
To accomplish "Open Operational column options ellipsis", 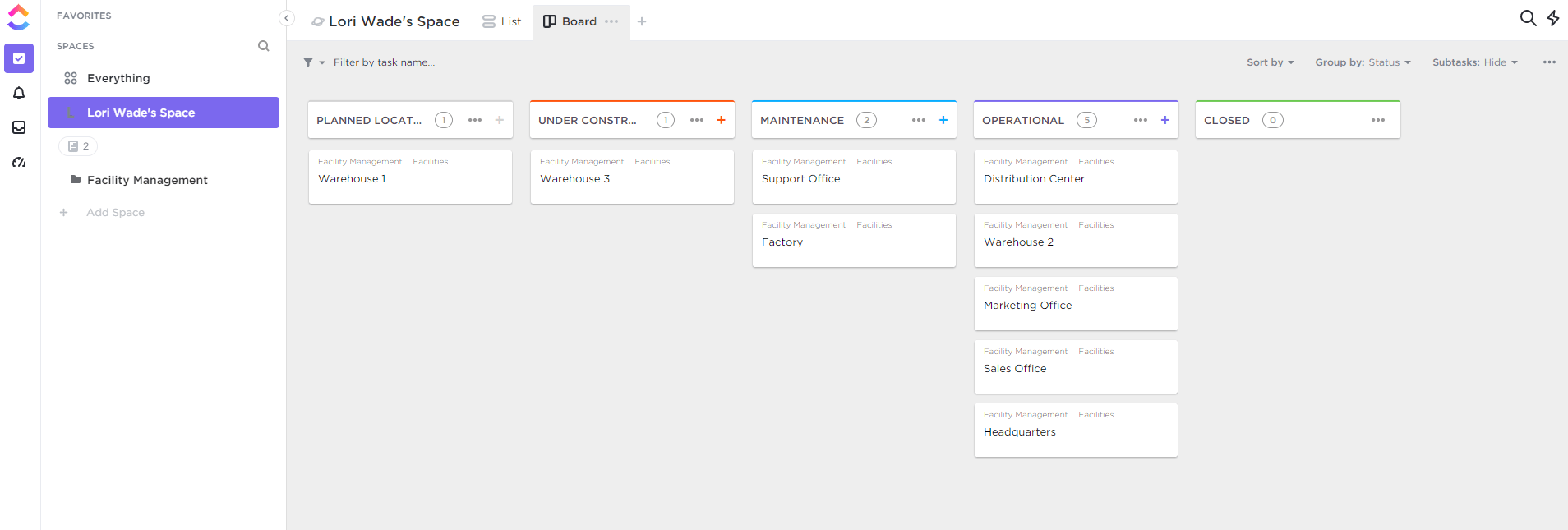I will click(x=1140, y=120).
